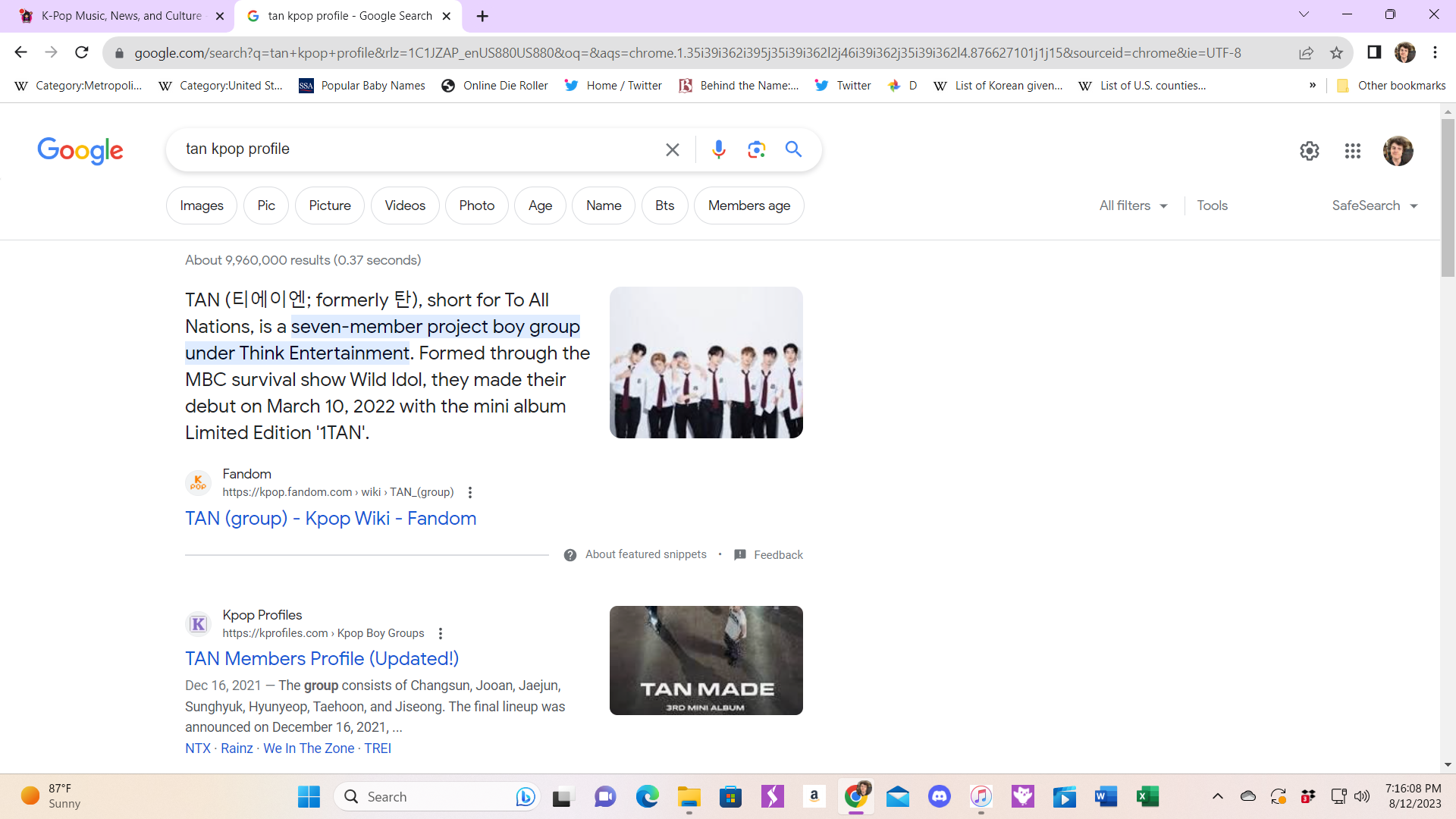This screenshot has height=819, width=1456.
Task: Open Microsoft Store from taskbar
Action: pos(731,797)
